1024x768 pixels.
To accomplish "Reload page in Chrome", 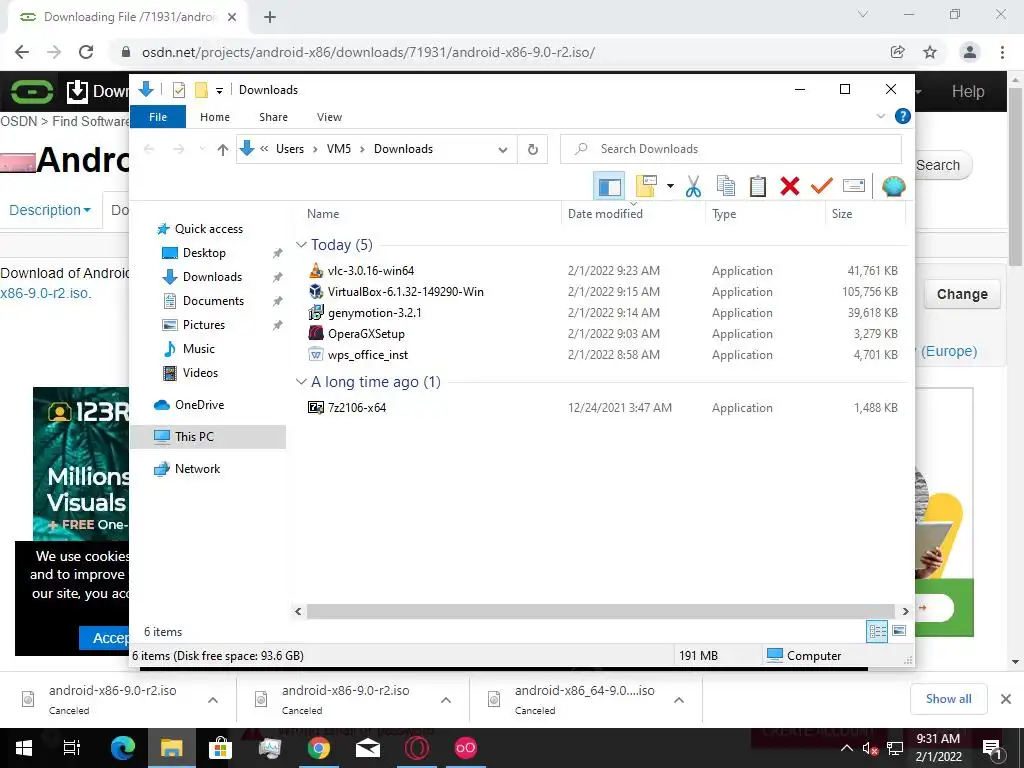I will pyautogui.click(x=86, y=52).
